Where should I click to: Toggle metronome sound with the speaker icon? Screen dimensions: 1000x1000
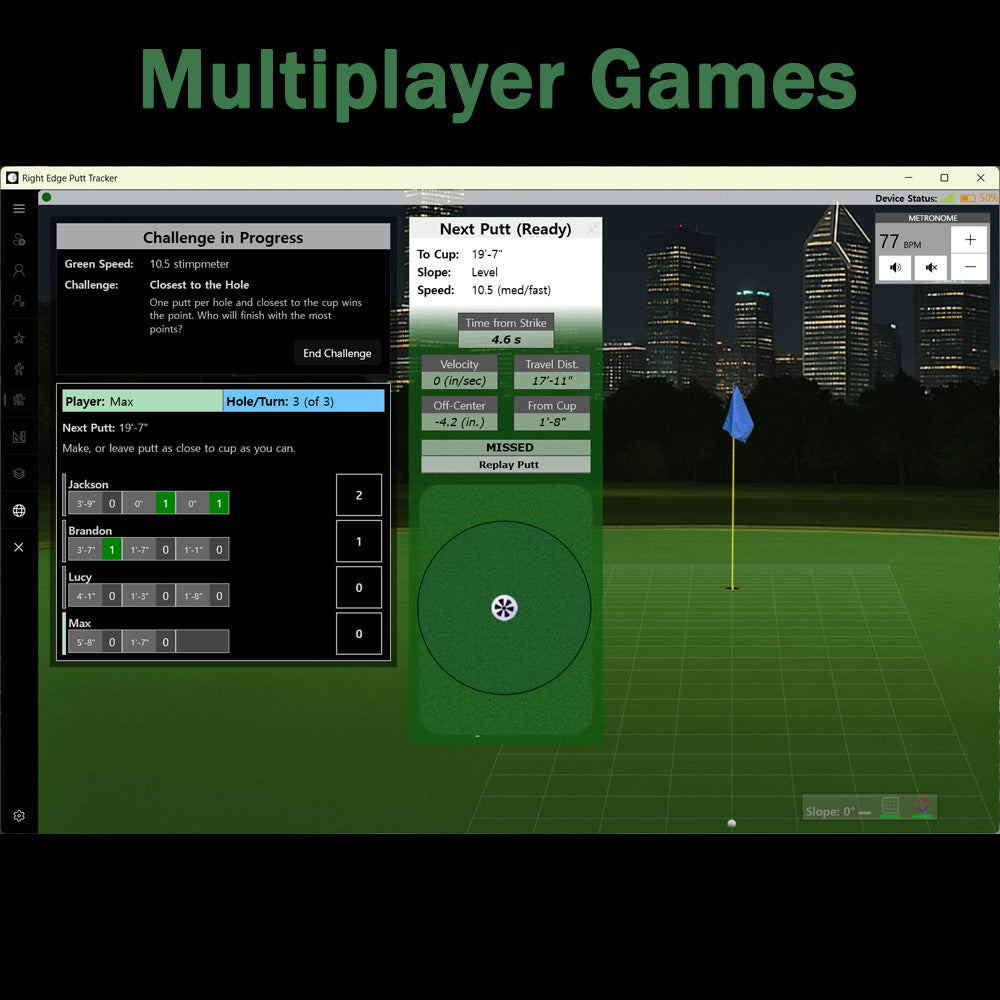click(x=895, y=267)
